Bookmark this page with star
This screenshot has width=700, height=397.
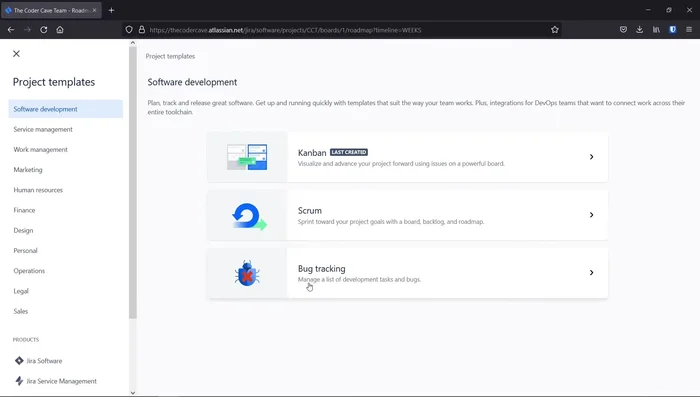[x=554, y=29]
